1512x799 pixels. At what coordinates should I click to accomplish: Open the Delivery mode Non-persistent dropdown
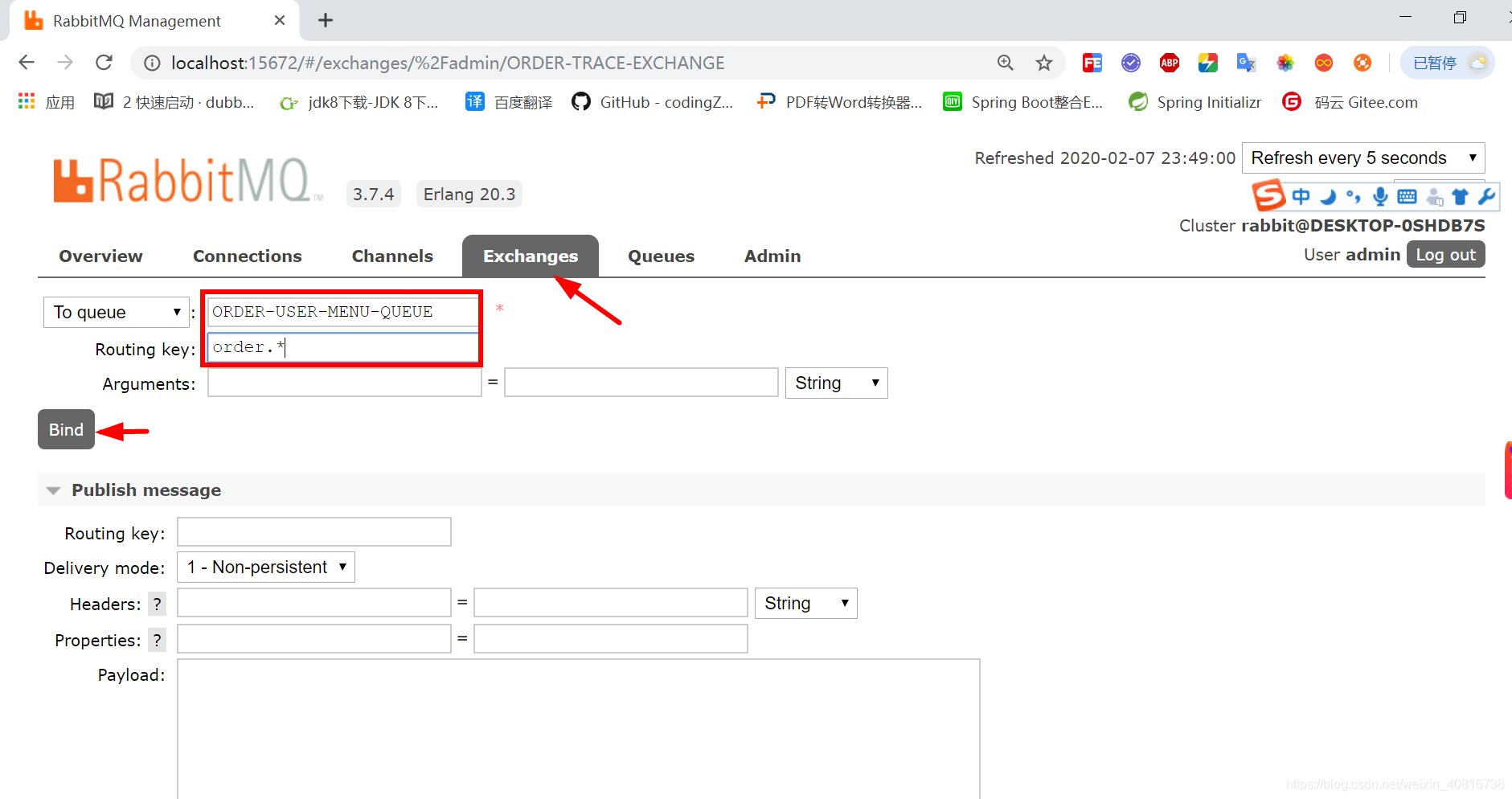coord(266,567)
